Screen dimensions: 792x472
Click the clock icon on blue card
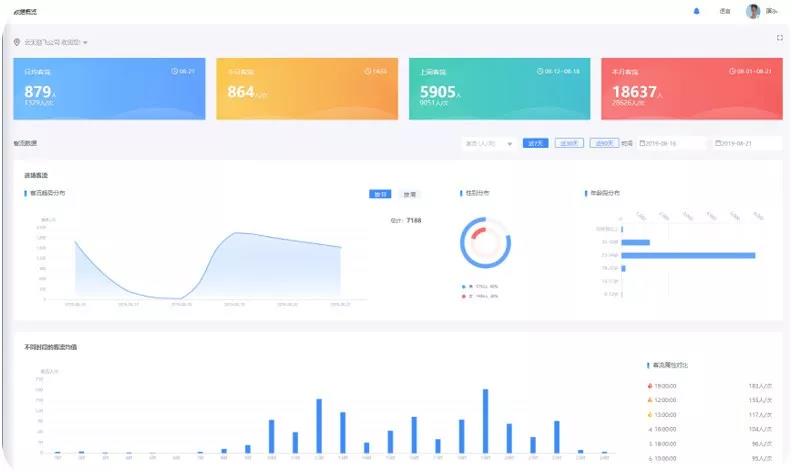click(175, 71)
